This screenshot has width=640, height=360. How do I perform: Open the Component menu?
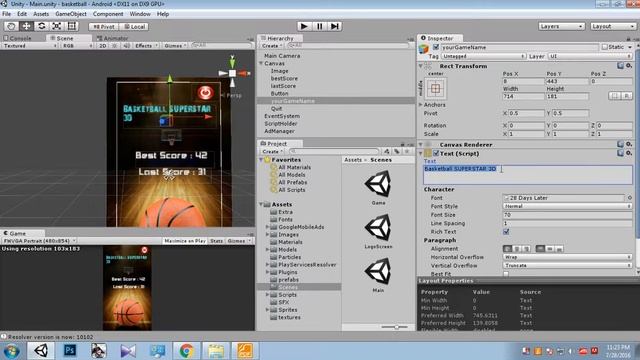click(x=108, y=14)
